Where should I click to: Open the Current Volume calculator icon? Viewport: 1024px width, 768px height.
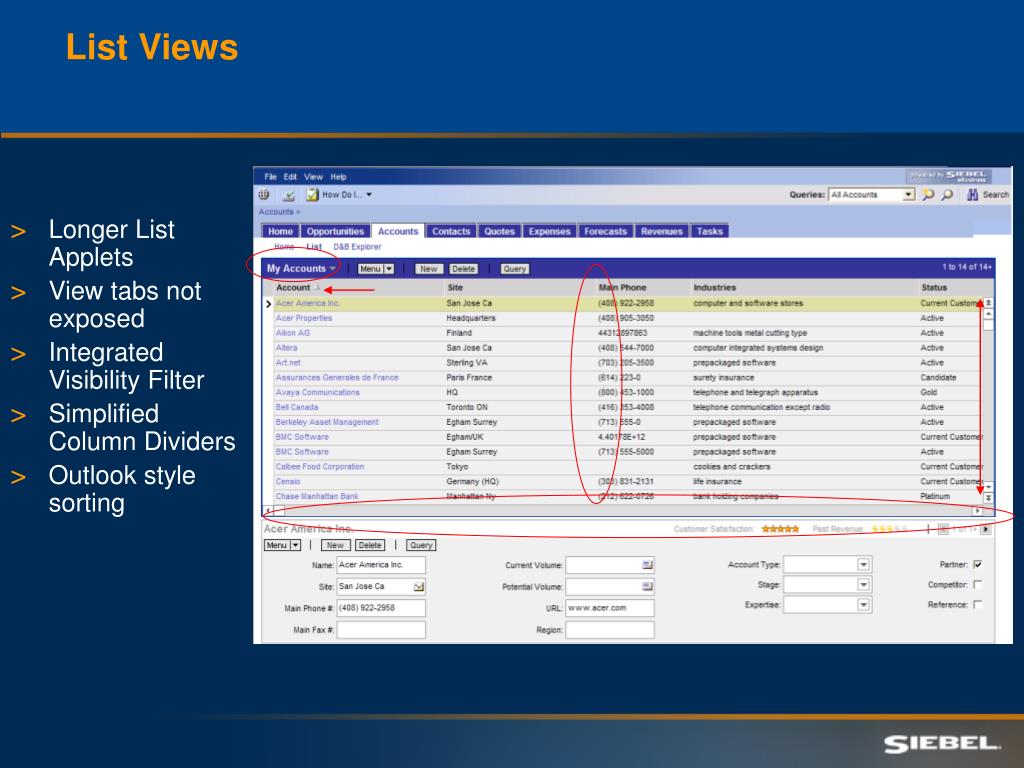coord(647,565)
